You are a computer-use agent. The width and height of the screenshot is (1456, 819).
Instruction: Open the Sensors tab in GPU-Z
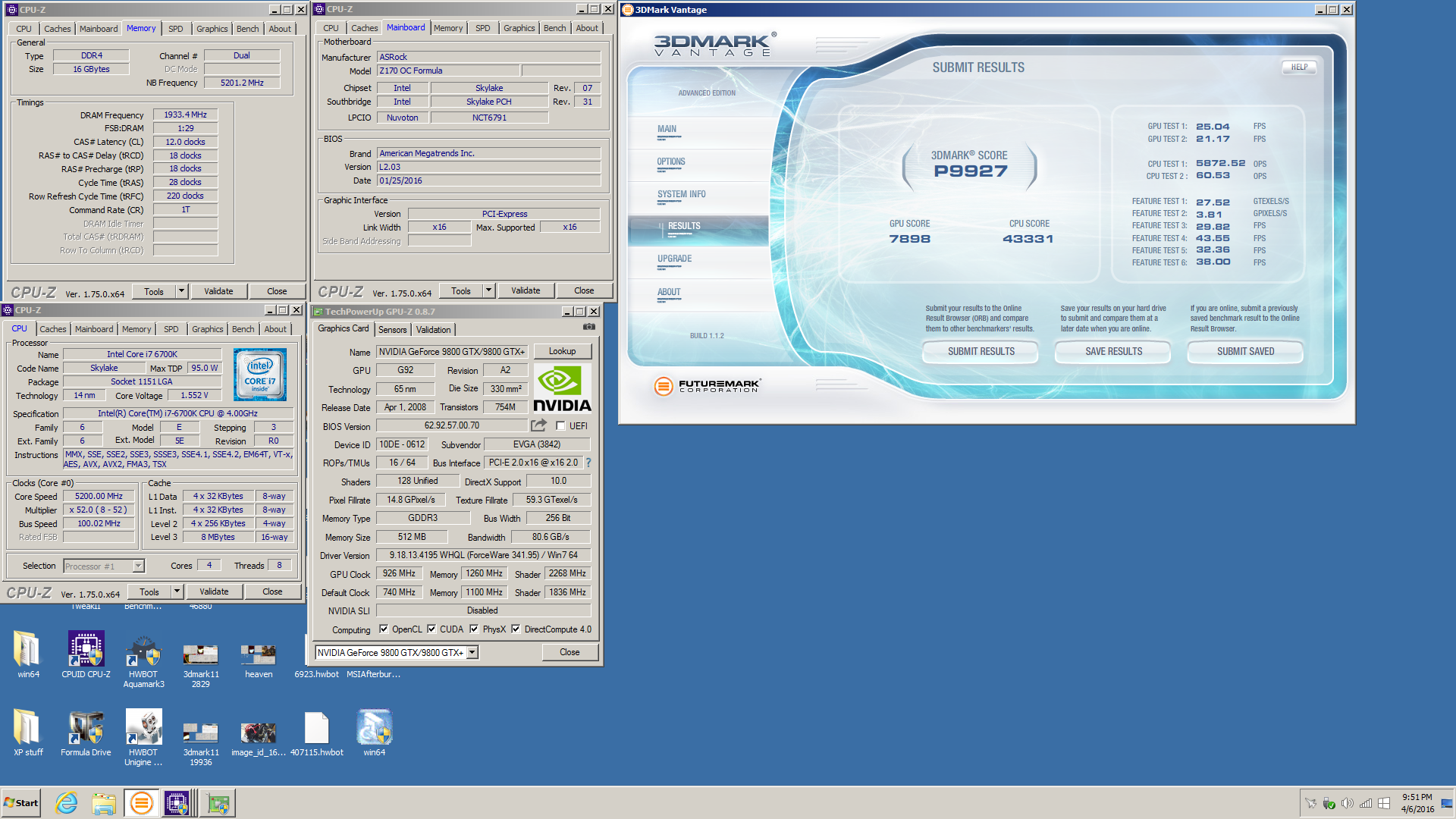click(x=393, y=330)
